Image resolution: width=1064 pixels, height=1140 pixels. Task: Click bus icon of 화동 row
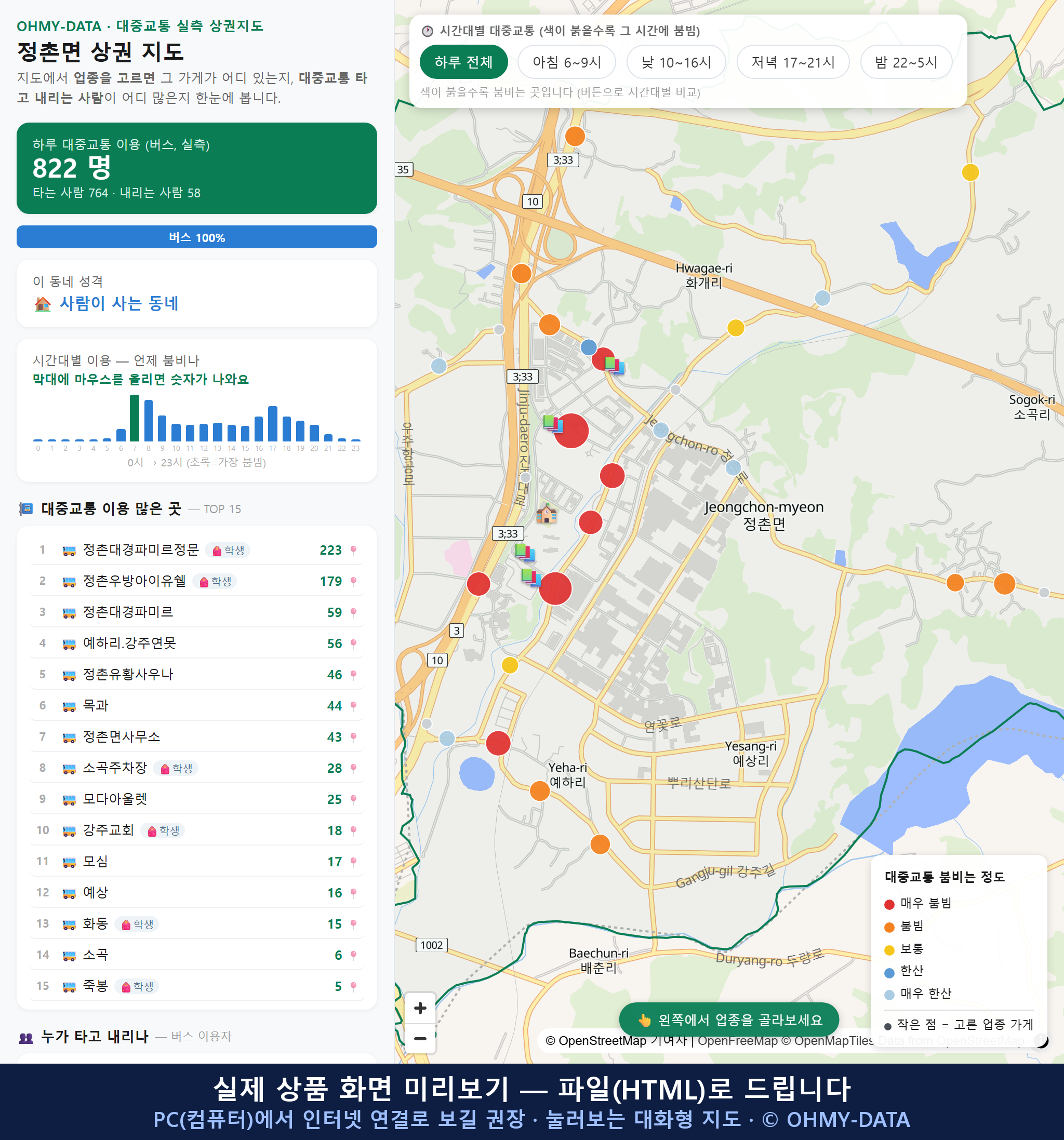[x=69, y=924]
